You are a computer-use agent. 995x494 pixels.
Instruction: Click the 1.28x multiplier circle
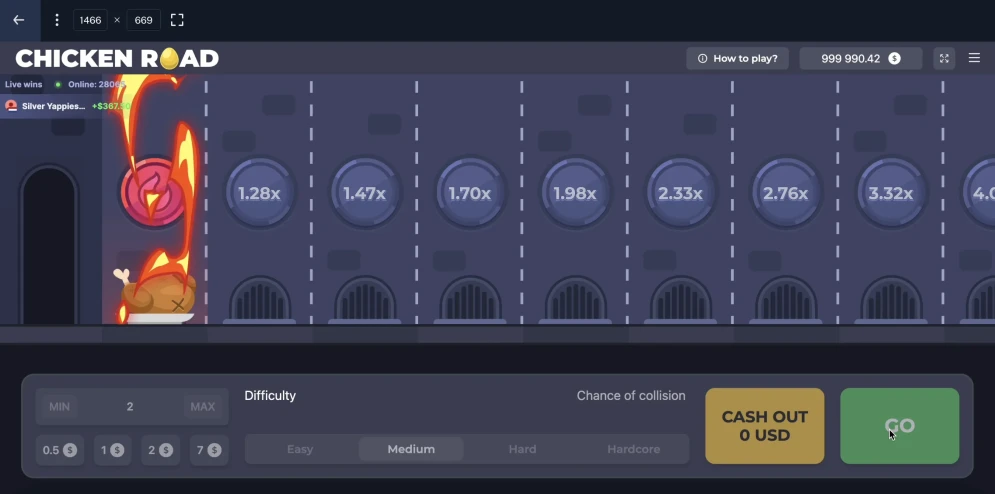point(259,193)
